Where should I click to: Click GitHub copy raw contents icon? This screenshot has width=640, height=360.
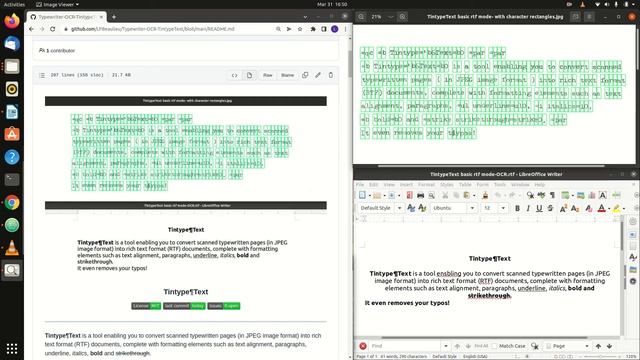coord(305,75)
